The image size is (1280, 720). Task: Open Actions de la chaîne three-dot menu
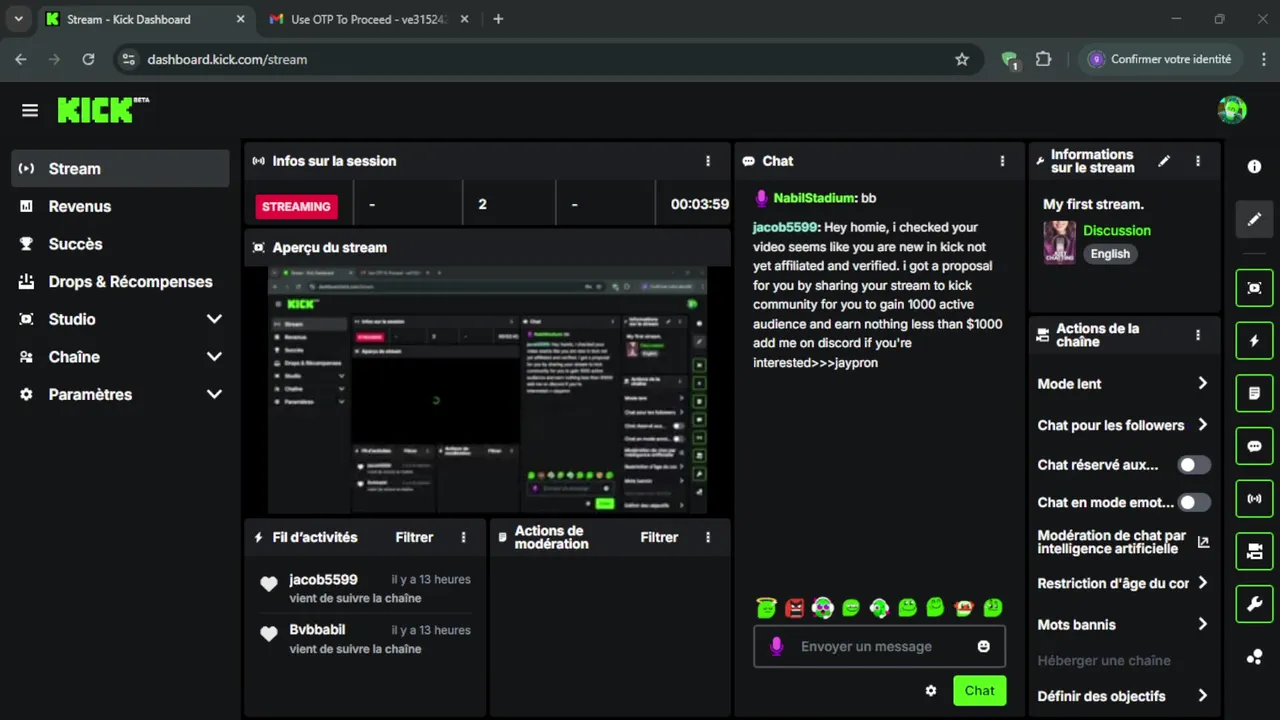[1198, 335]
